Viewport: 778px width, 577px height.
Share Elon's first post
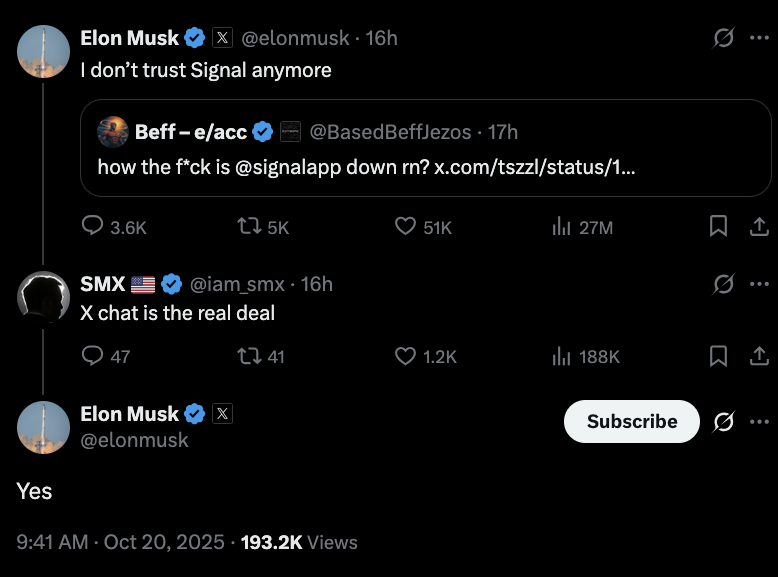pos(759,226)
